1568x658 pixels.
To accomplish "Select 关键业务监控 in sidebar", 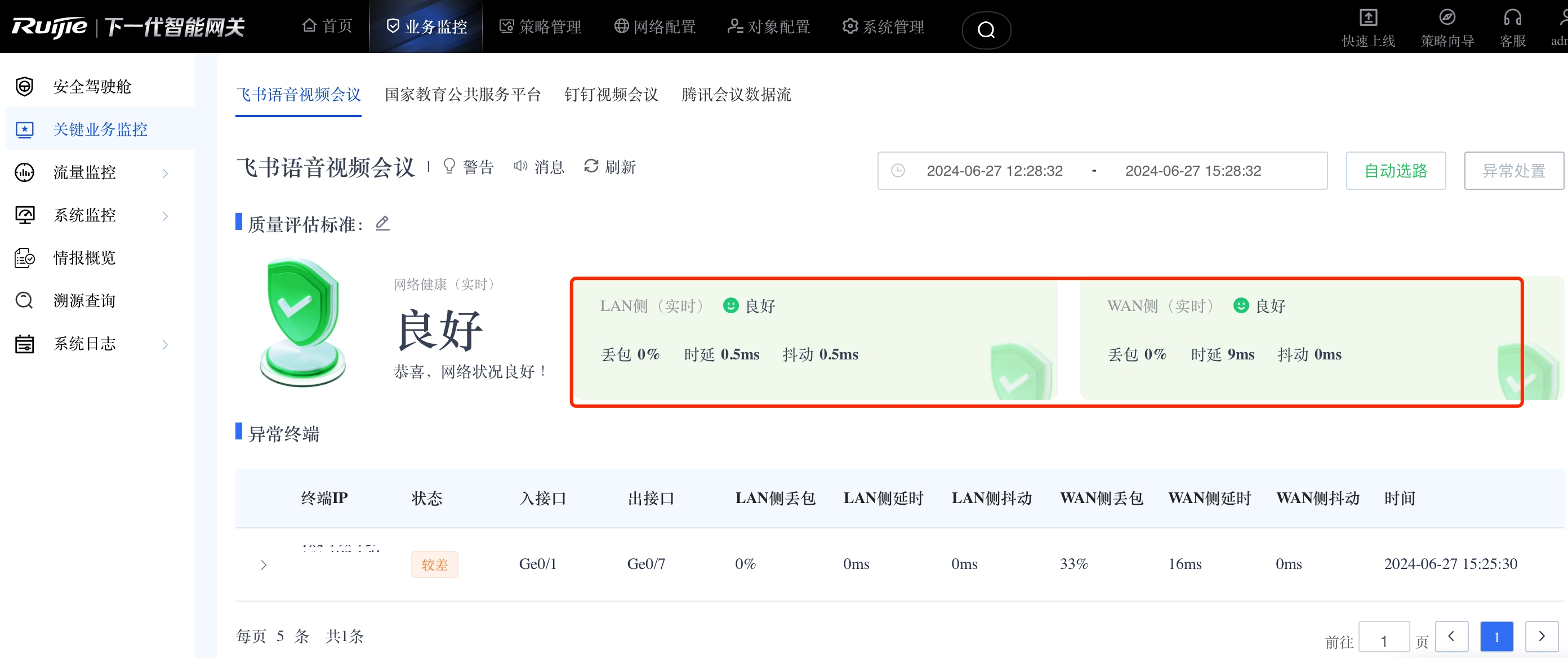I will click(x=100, y=129).
